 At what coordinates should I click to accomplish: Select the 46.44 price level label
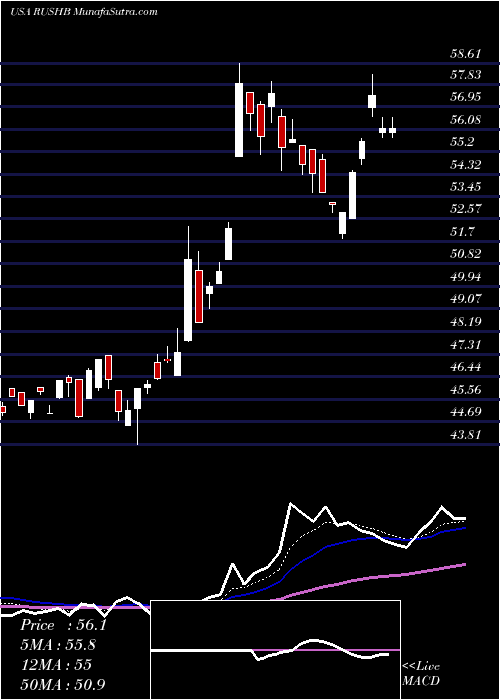466,367
